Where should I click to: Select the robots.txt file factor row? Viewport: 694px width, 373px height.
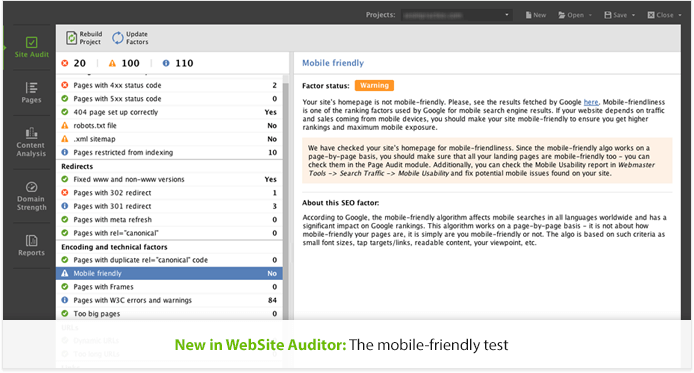pos(170,126)
